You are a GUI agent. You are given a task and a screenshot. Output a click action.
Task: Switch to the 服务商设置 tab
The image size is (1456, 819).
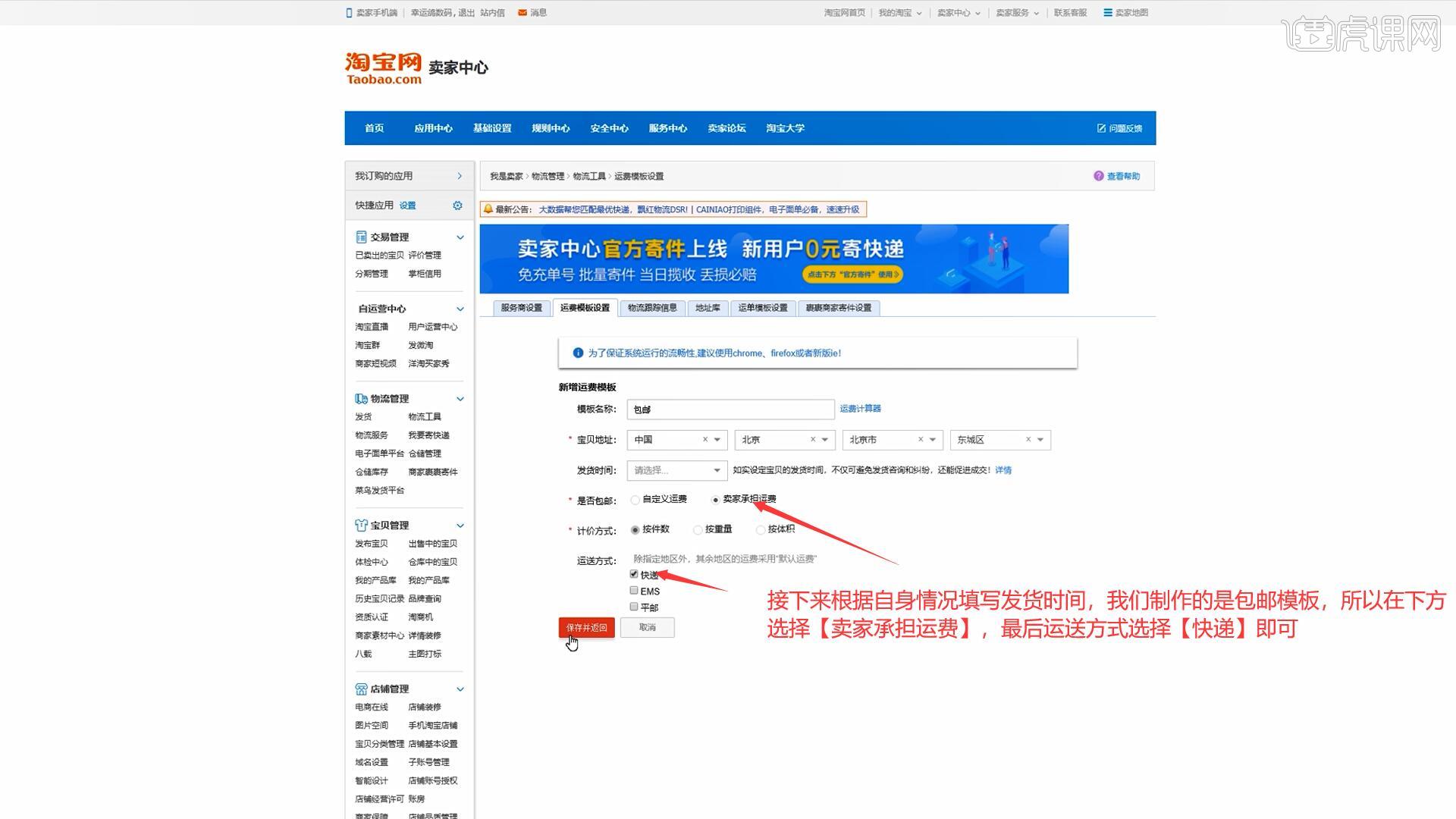coord(522,308)
